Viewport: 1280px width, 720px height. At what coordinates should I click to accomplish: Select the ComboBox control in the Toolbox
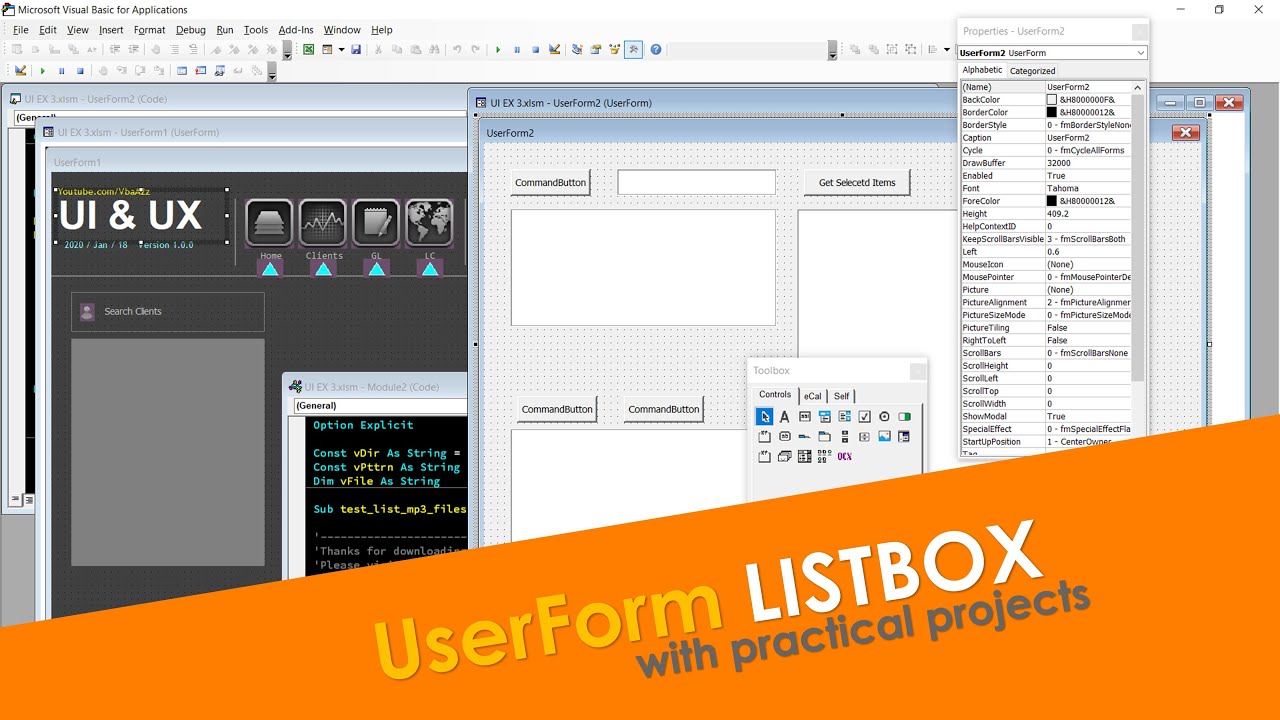pos(825,417)
